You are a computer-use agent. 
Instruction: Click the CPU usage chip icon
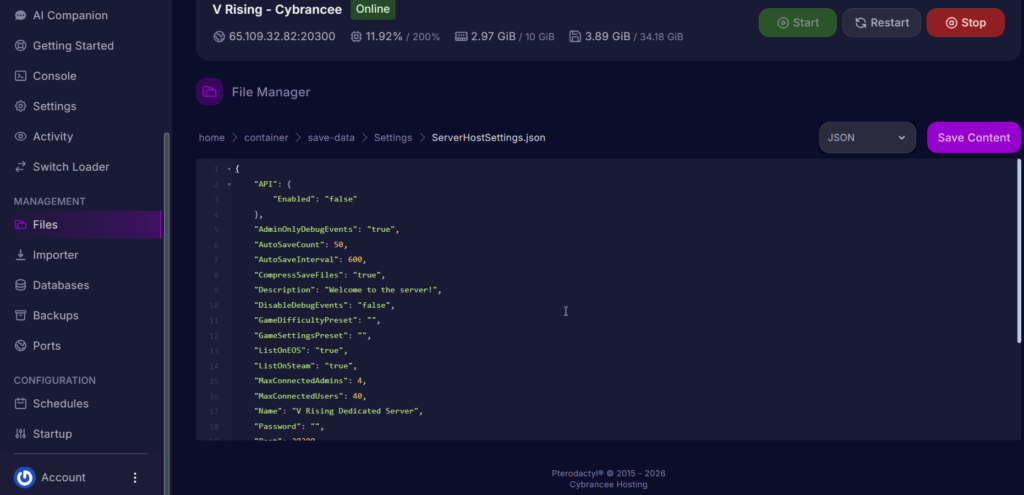click(356, 37)
